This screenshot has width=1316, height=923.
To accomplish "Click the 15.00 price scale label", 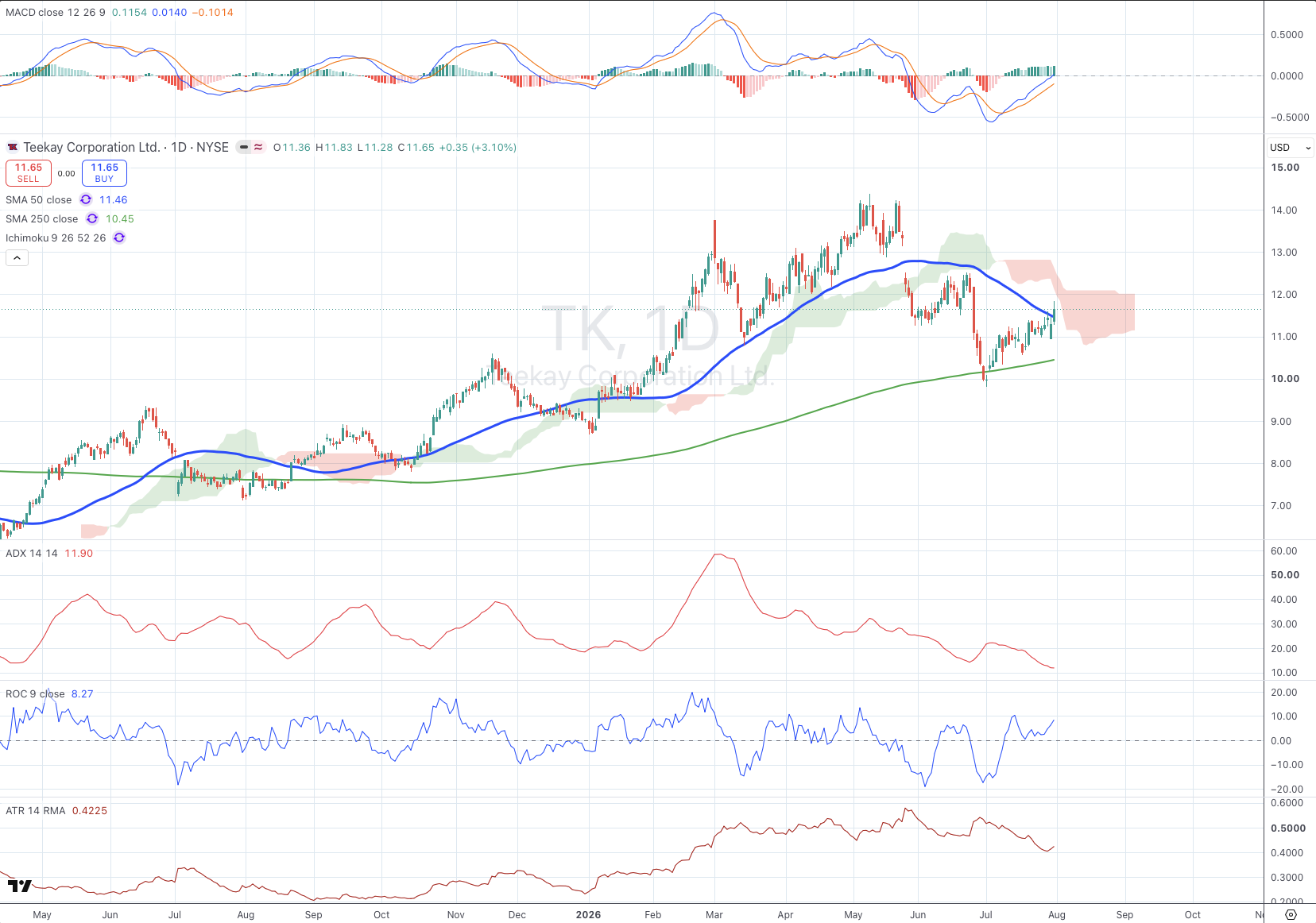I will (x=1285, y=167).
